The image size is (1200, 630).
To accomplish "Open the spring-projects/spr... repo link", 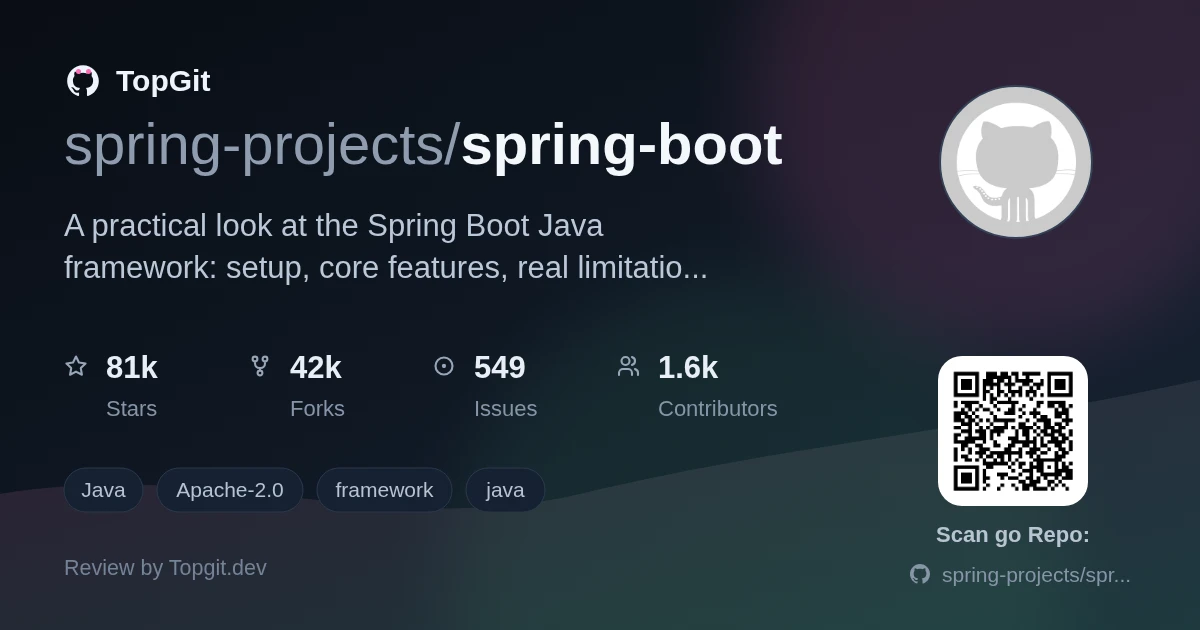I will (1036, 575).
